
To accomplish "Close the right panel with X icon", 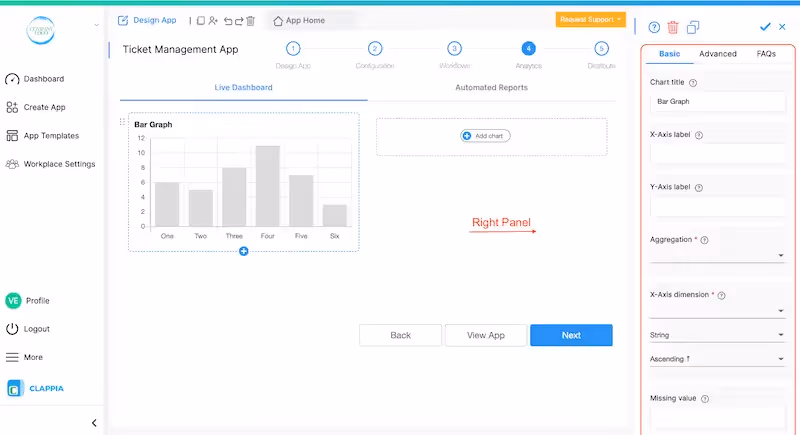I will pos(782,27).
